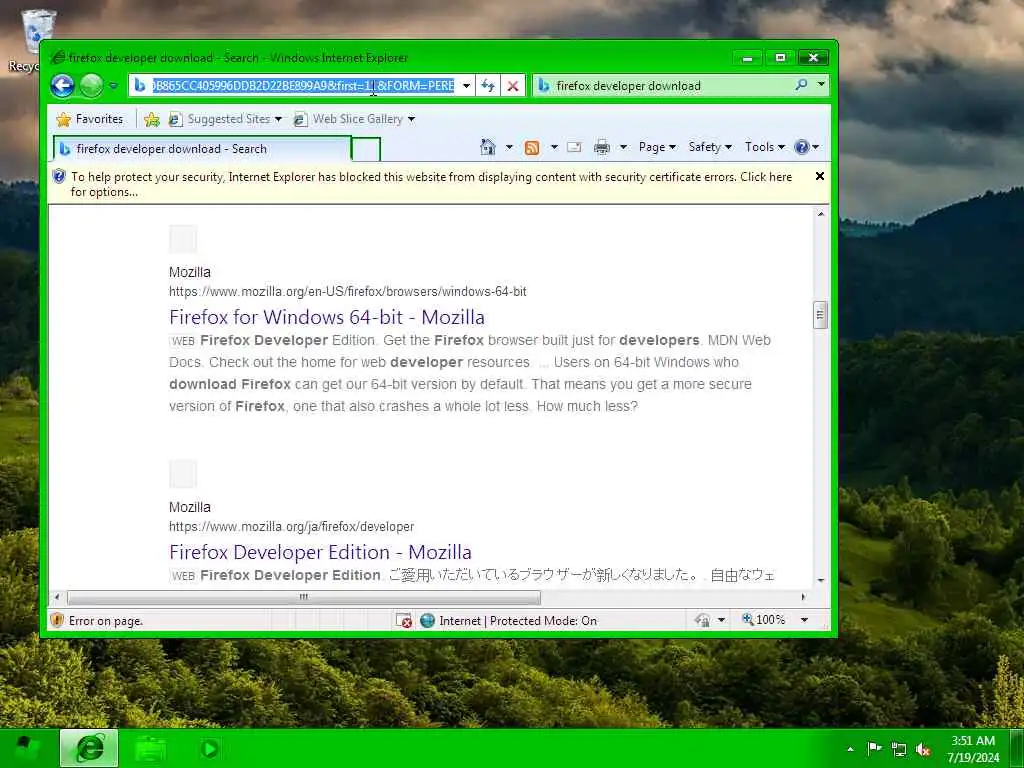Viewport: 1024px width, 768px height.
Task: Expand the Print dropdown arrow
Action: click(623, 147)
